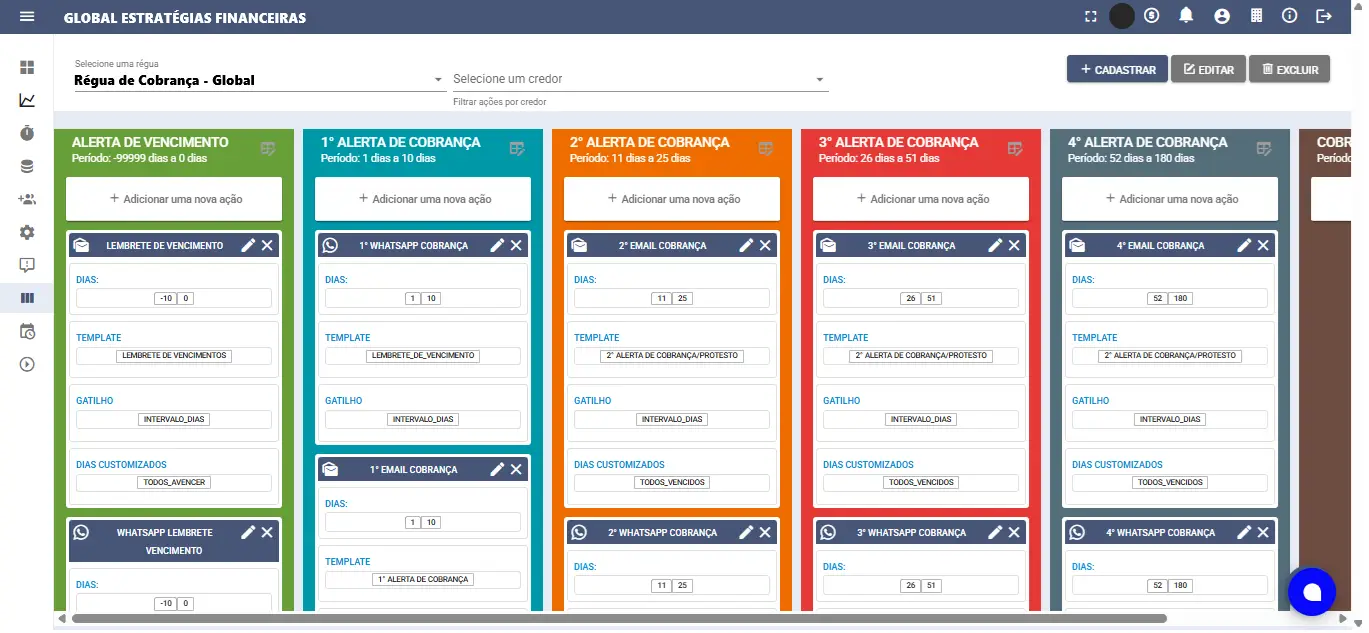Select the columns board sidebar menu item
The width and height of the screenshot is (1369, 633).
(x=27, y=298)
